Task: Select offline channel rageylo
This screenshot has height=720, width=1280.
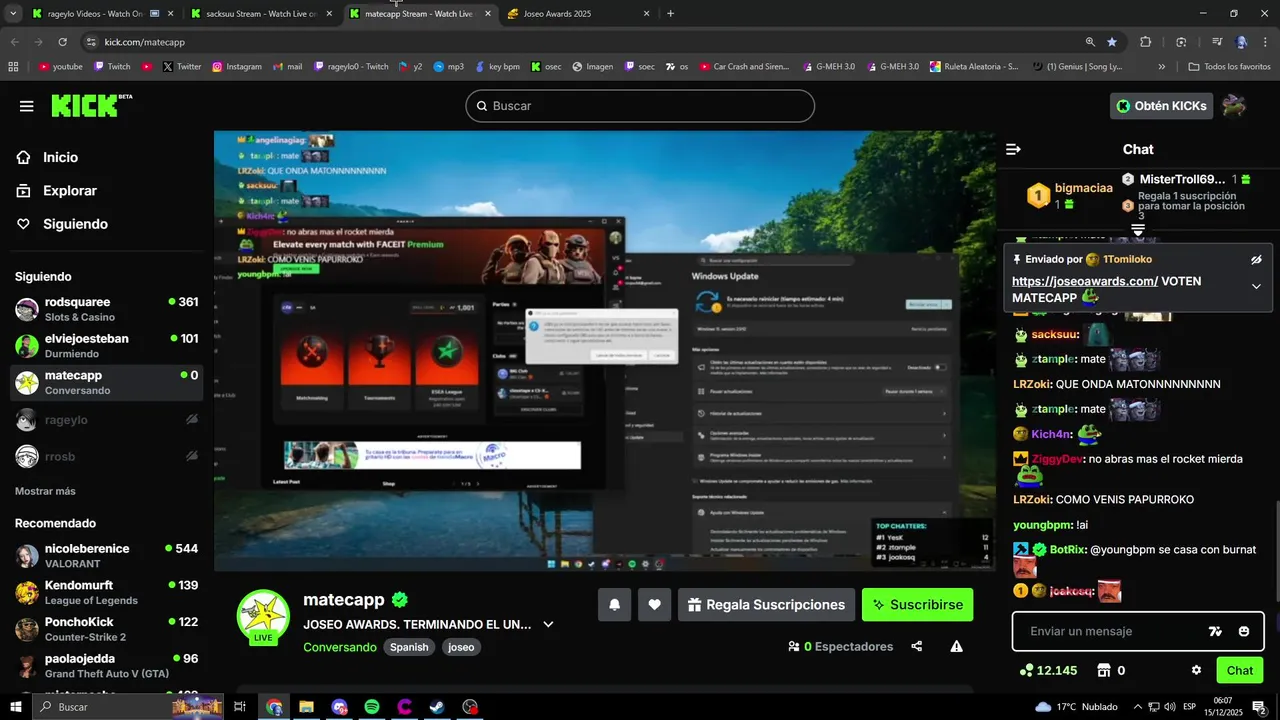Action: pyautogui.click(x=107, y=420)
